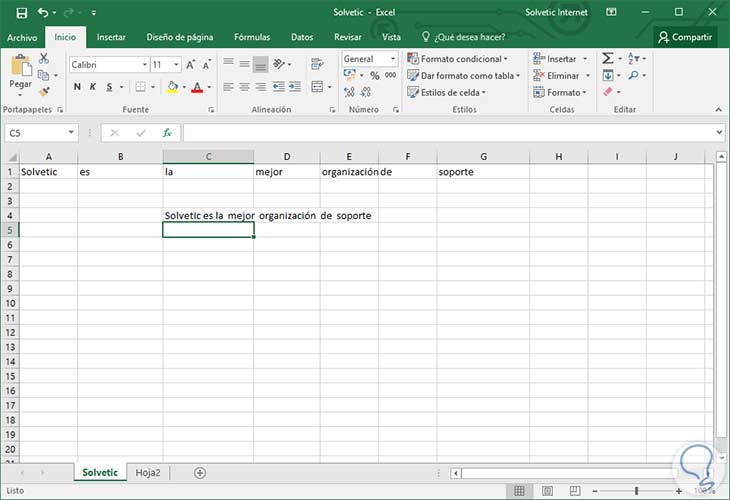Toggle align text left
The width and height of the screenshot is (730, 500).
228,87
